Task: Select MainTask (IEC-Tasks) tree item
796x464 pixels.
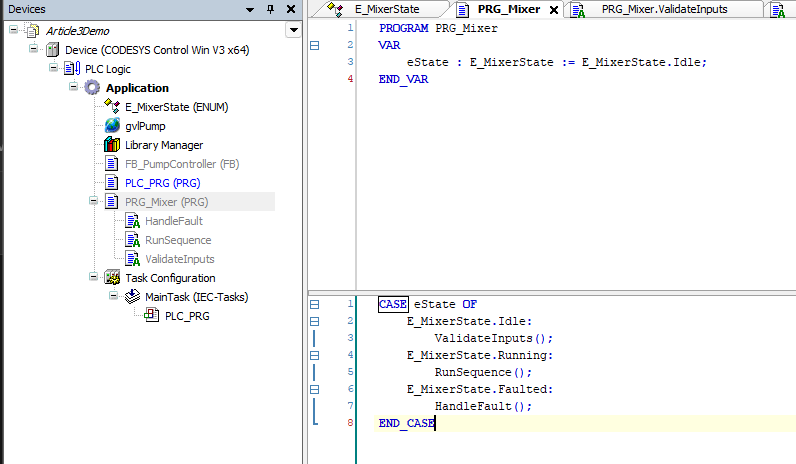Action: [196, 297]
